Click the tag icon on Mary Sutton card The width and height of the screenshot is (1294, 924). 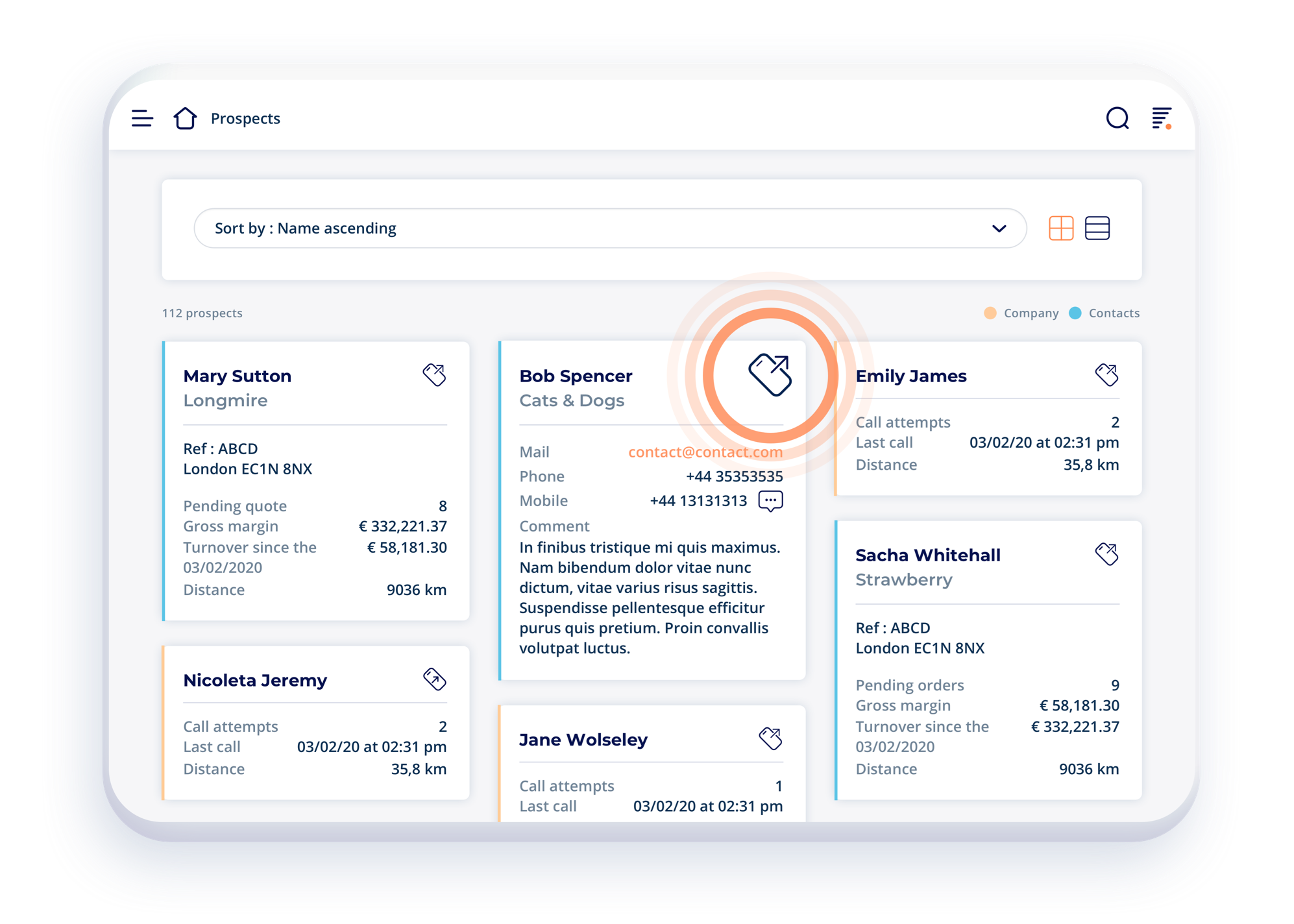click(x=434, y=374)
